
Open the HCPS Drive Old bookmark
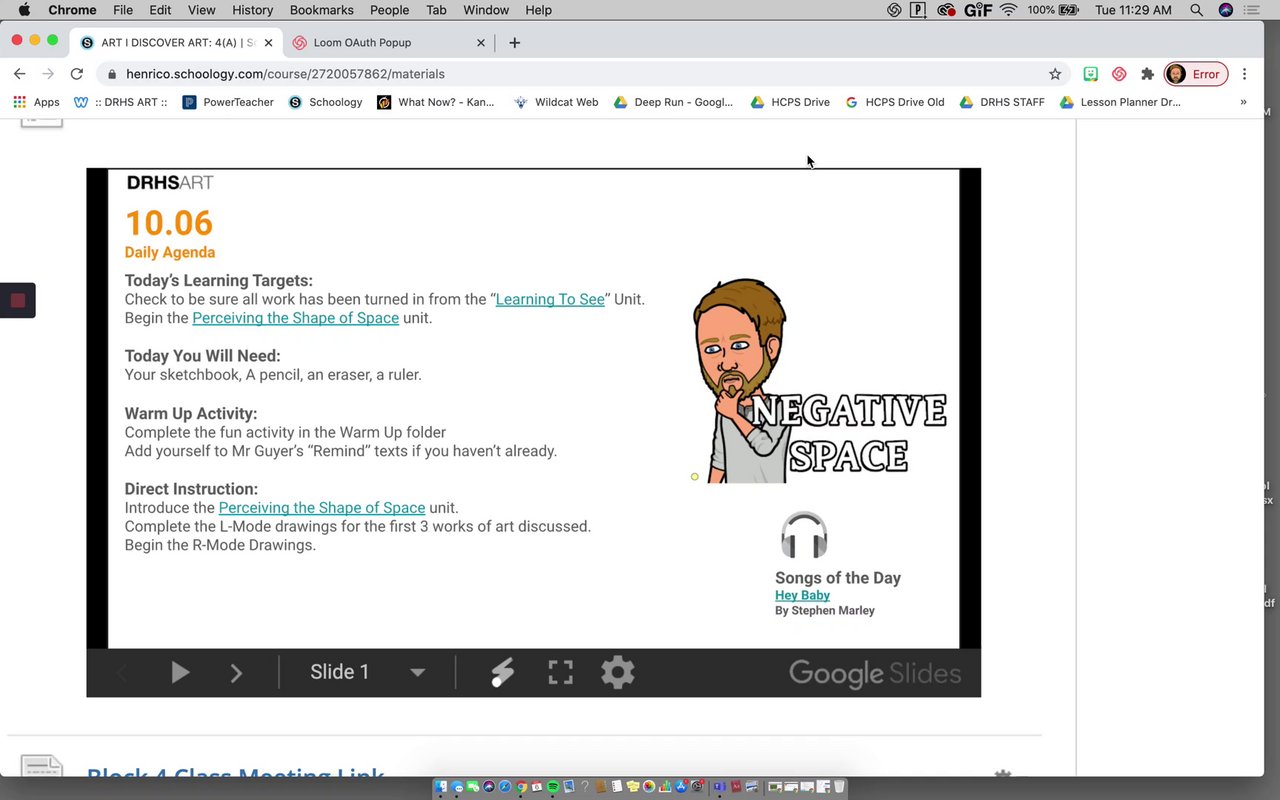click(x=894, y=102)
